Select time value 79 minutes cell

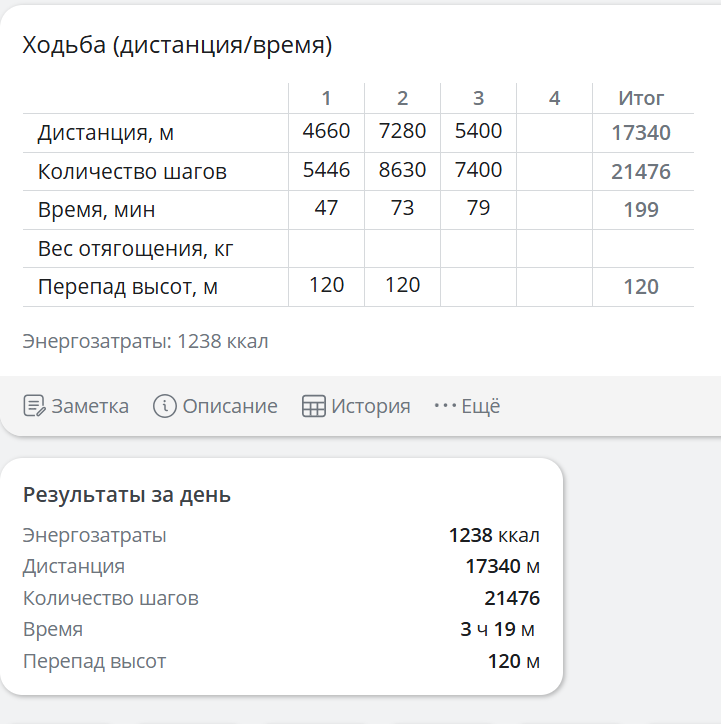tap(478, 208)
